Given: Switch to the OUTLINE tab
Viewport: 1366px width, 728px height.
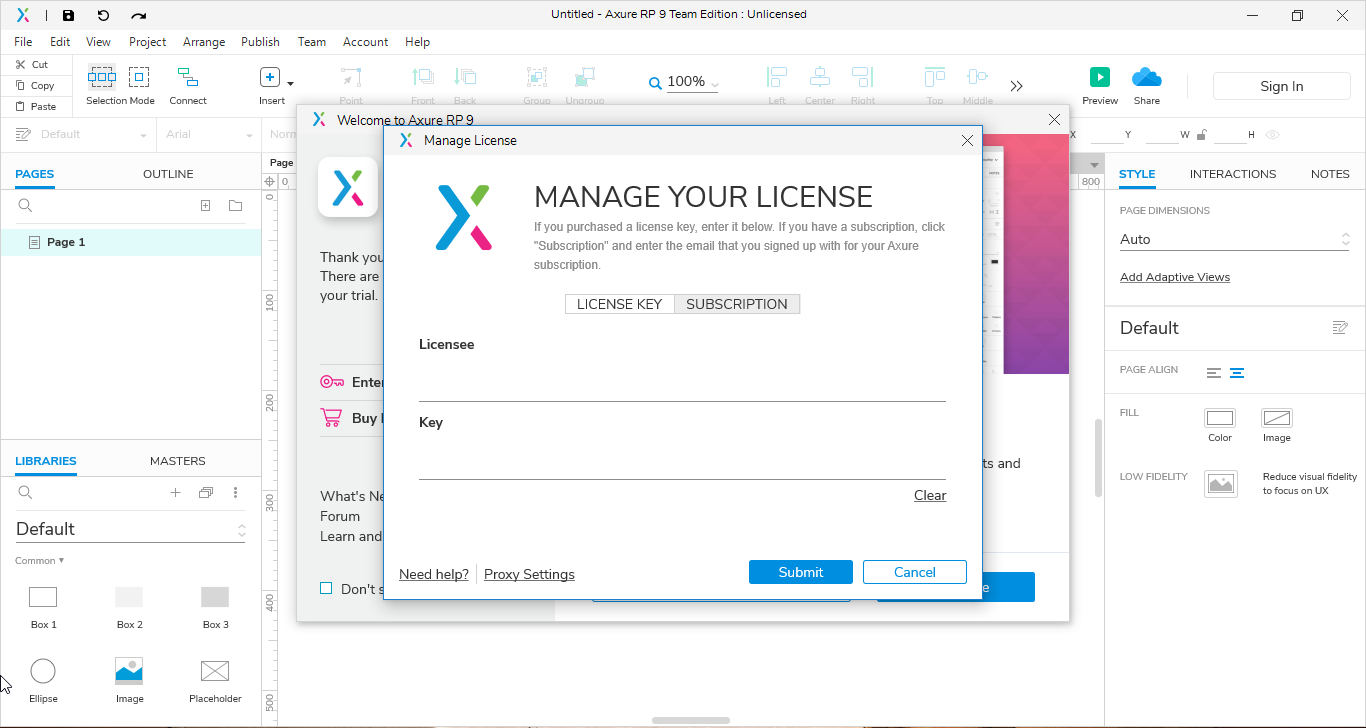Looking at the screenshot, I should click(x=168, y=174).
